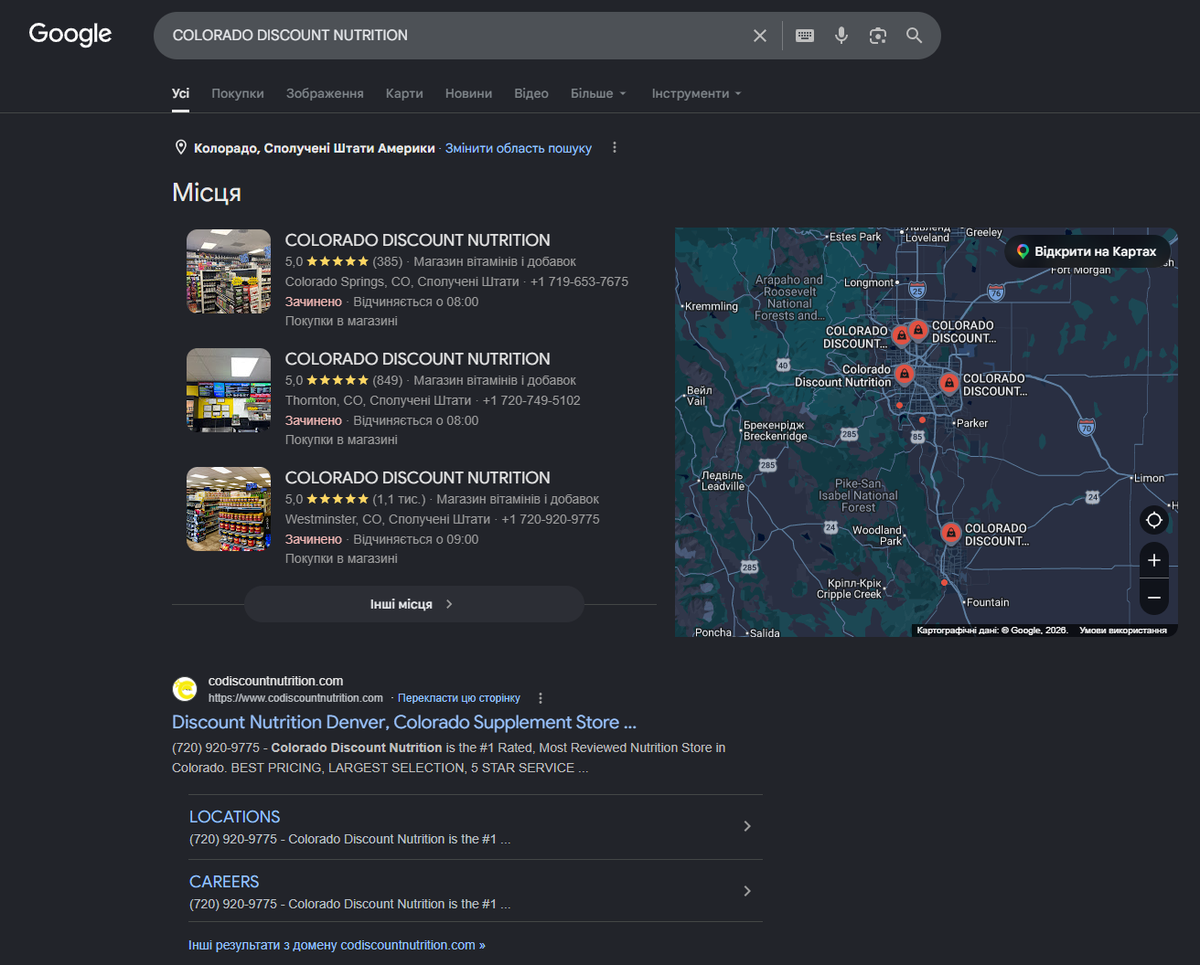The image size is (1200, 965).
Task: Open Інші результати з домену link
Action: [x=337, y=944]
